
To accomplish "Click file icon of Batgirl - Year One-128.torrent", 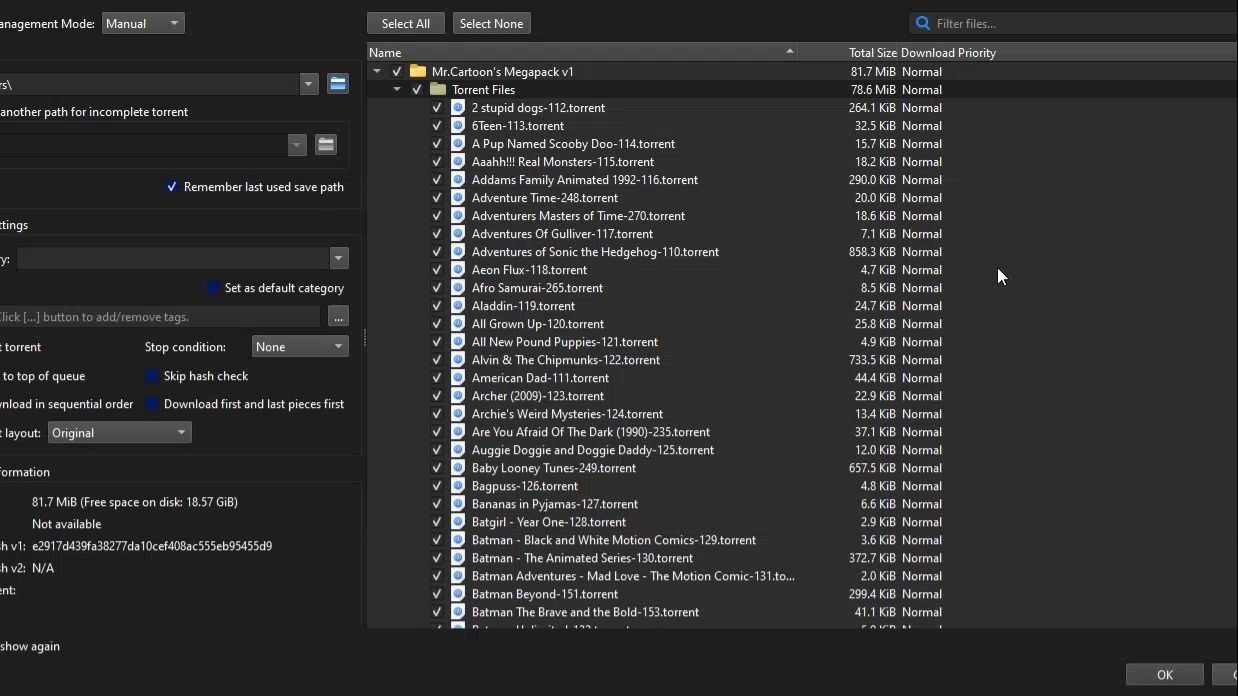I will click(458, 521).
